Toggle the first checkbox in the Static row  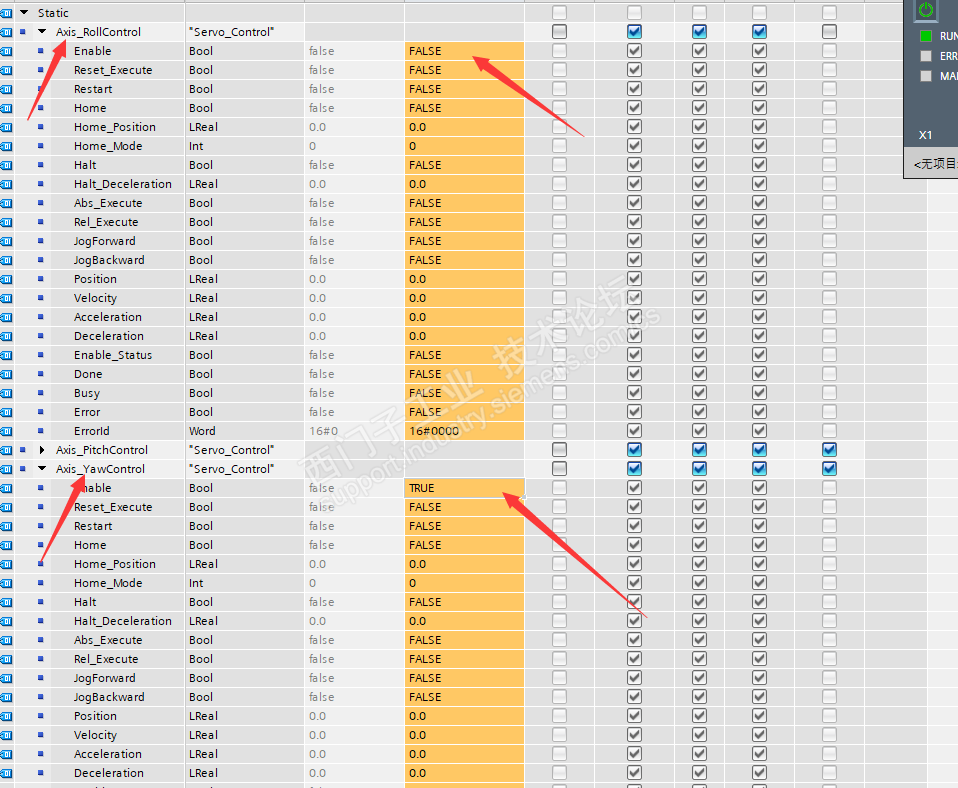(559, 12)
